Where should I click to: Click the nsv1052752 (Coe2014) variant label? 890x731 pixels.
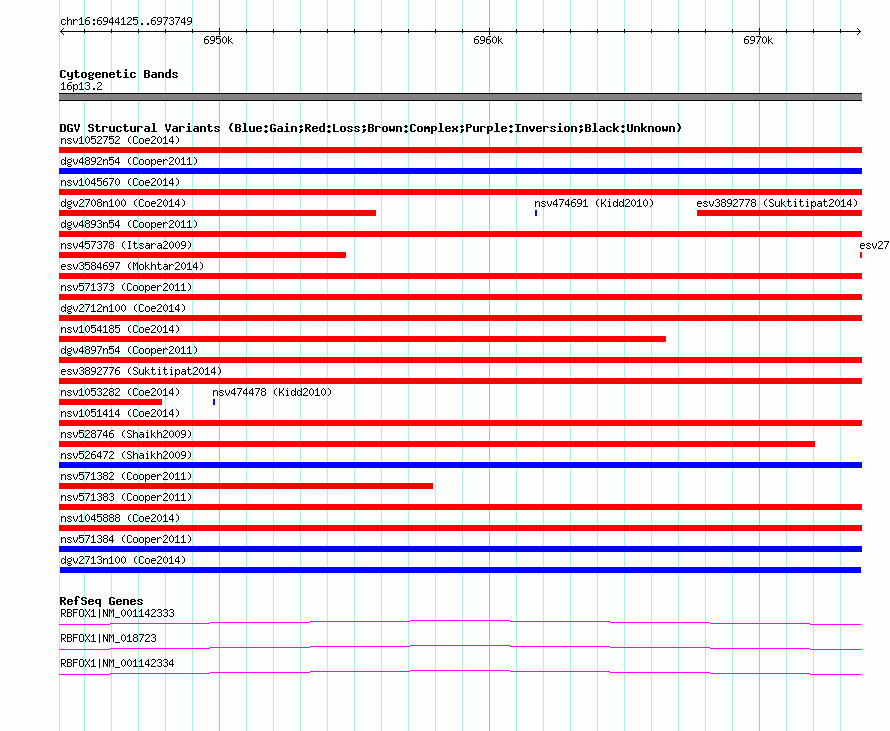[120, 140]
